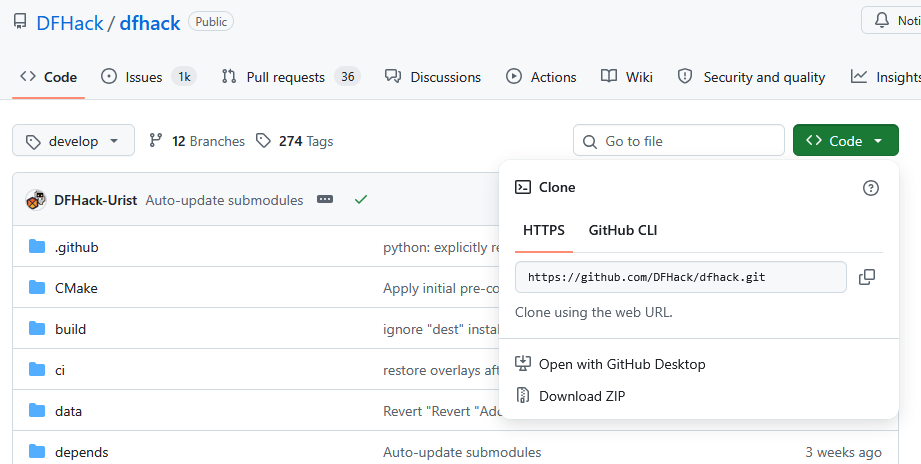Click the clone URL text field
921x464 pixels.
(x=681, y=277)
